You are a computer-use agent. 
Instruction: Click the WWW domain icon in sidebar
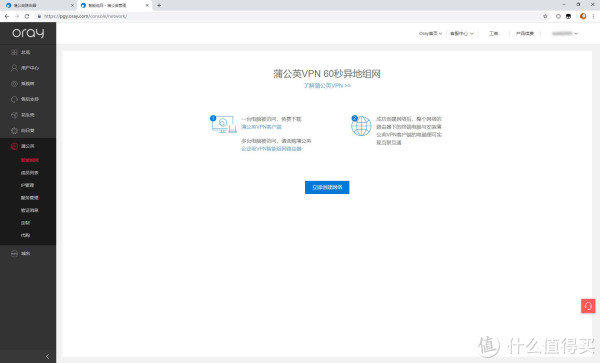click(14, 253)
